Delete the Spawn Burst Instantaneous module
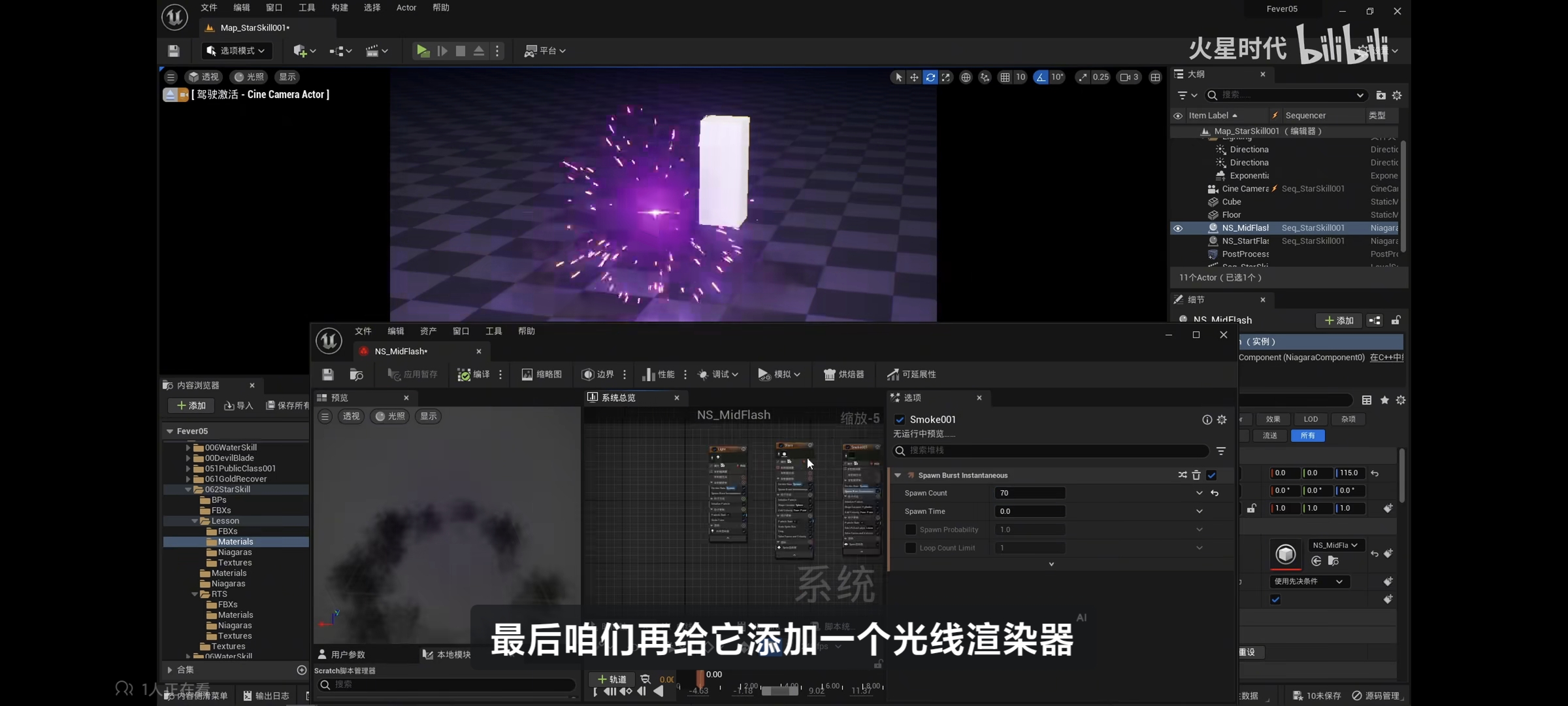 (x=1196, y=475)
